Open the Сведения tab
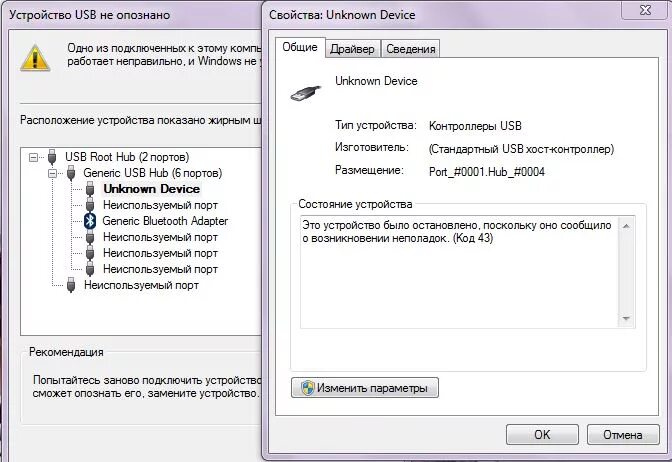672x462 pixels. pos(410,49)
